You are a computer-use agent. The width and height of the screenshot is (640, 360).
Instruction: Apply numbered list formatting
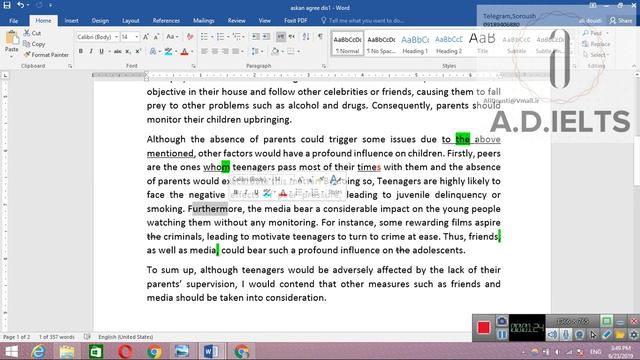[x=220, y=37]
